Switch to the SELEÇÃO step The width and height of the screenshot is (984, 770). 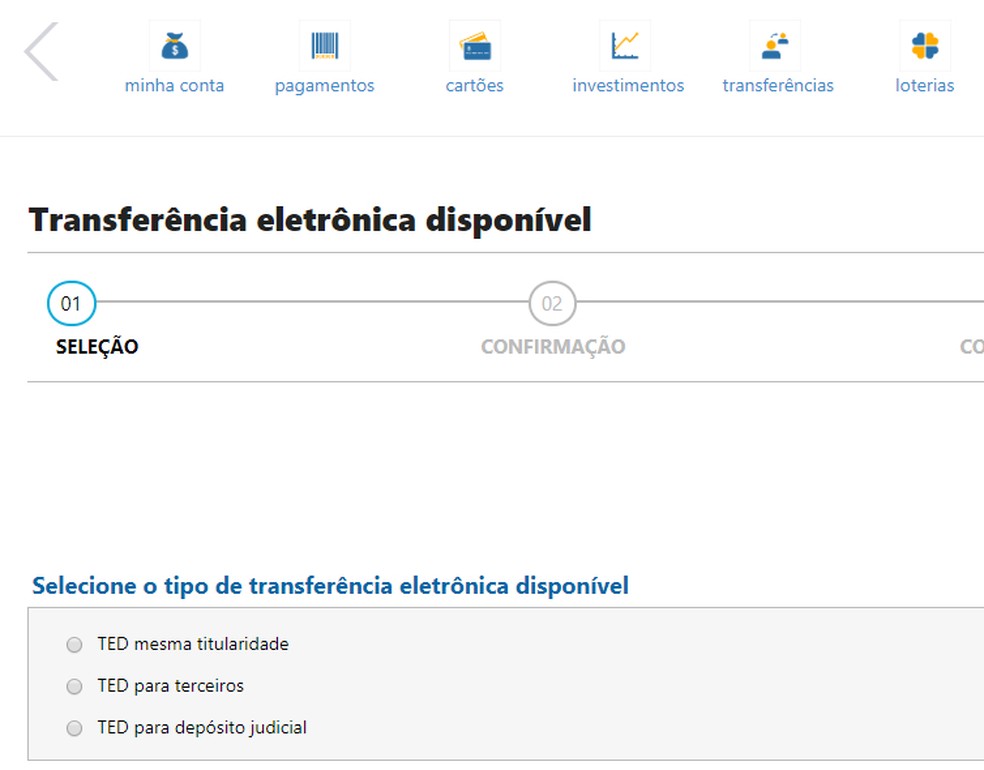[x=95, y=347]
